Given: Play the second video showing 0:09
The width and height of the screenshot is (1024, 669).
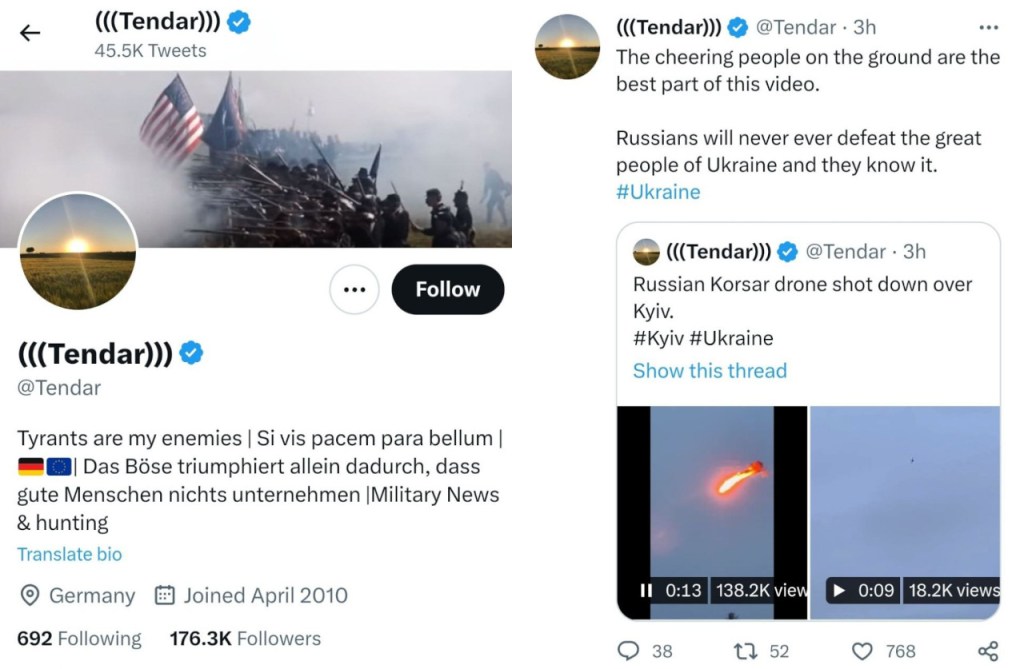Looking at the screenshot, I should pyautogui.click(x=838, y=590).
